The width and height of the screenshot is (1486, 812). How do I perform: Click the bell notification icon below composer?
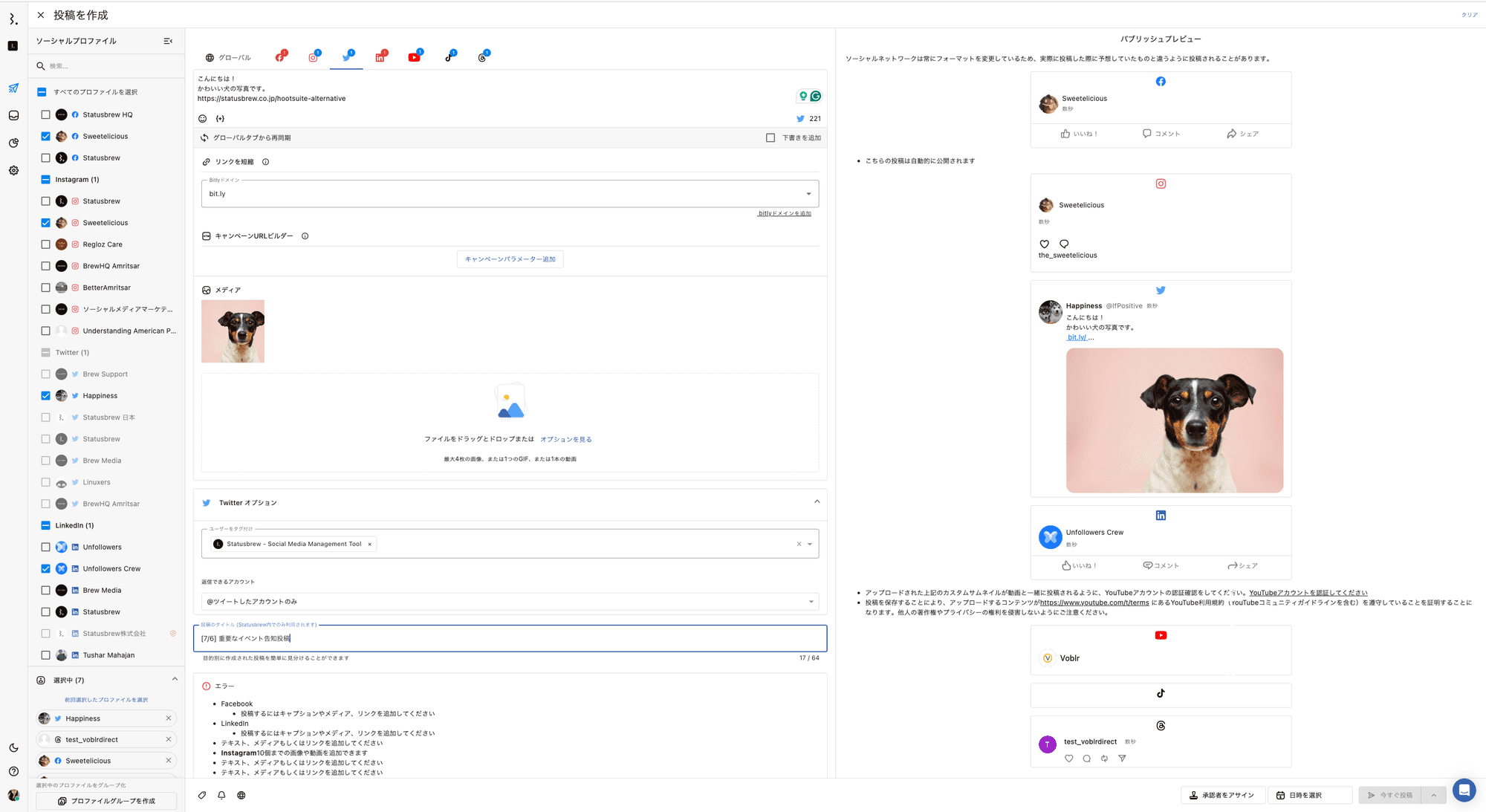point(221,796)
